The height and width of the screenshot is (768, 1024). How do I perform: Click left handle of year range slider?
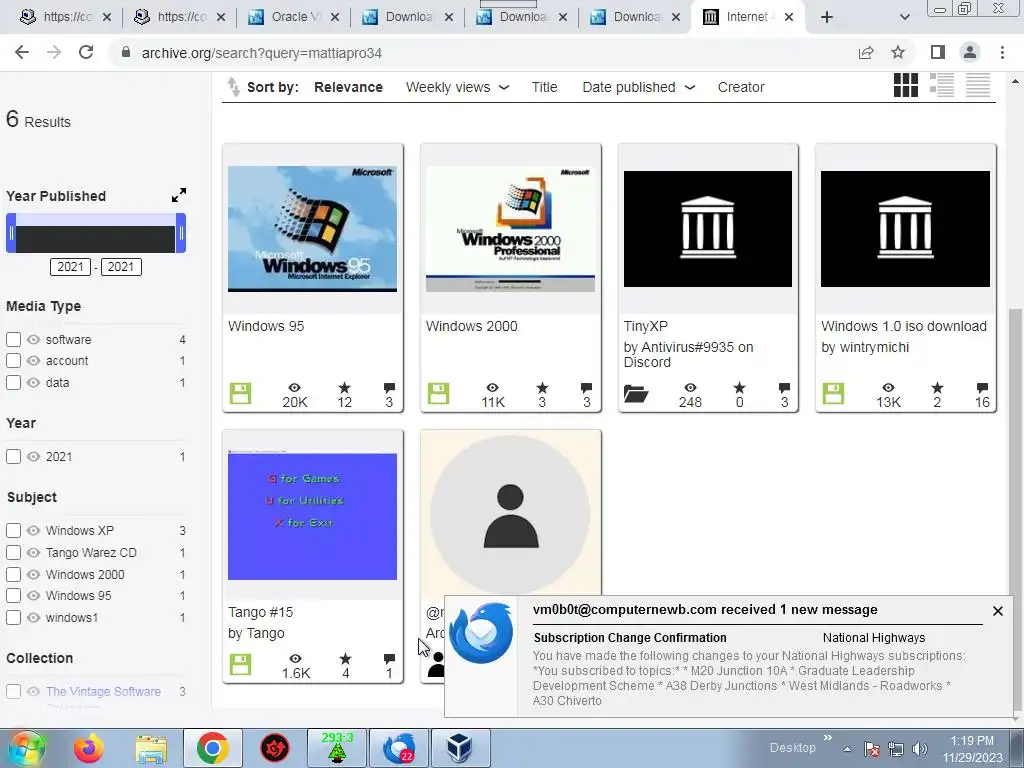pyautogui.click(x=11, y=233)
